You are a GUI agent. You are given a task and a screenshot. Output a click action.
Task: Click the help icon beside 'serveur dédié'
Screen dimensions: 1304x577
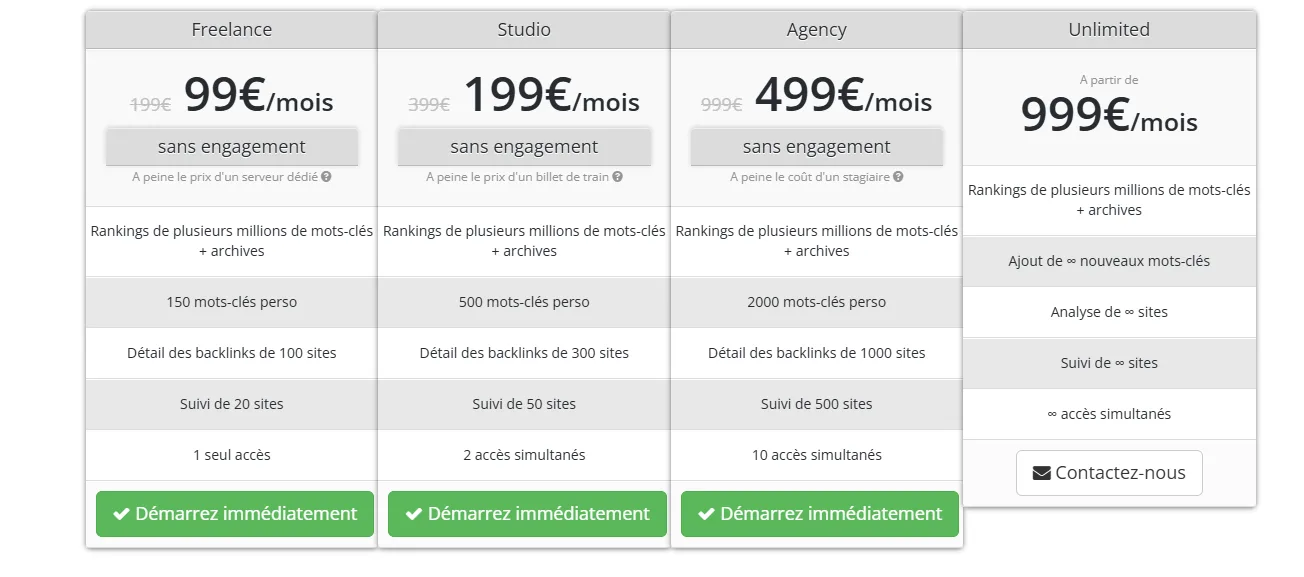pos(326,177)
